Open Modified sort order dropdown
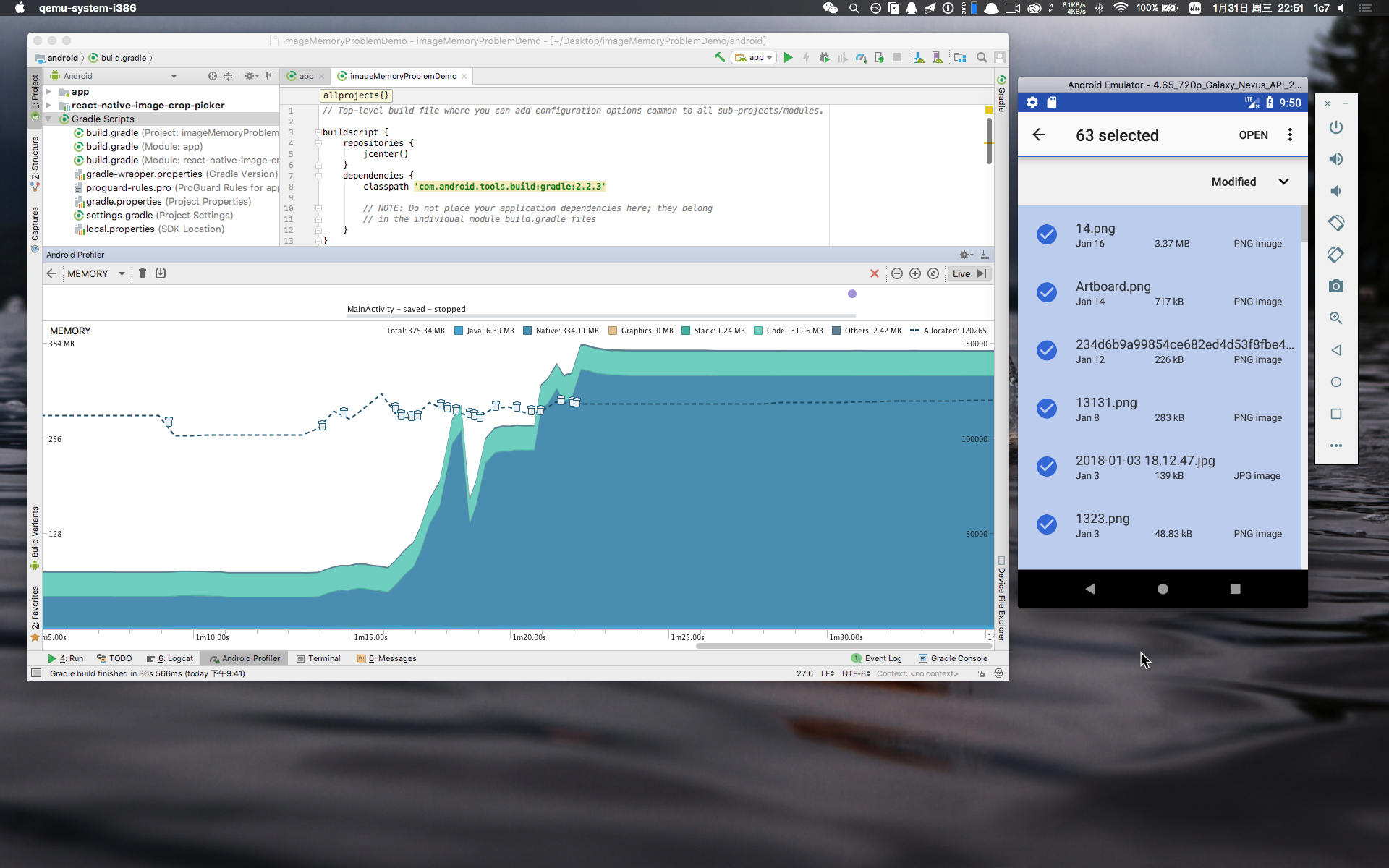The width and height of the screenshot is (1389, 868). tap(1250, 182)
